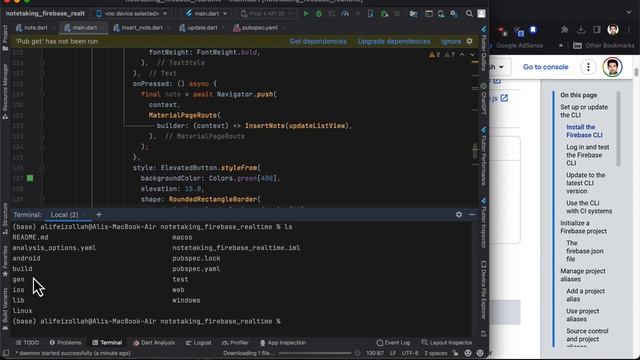Open browser downloads icon

coord(581,30)
